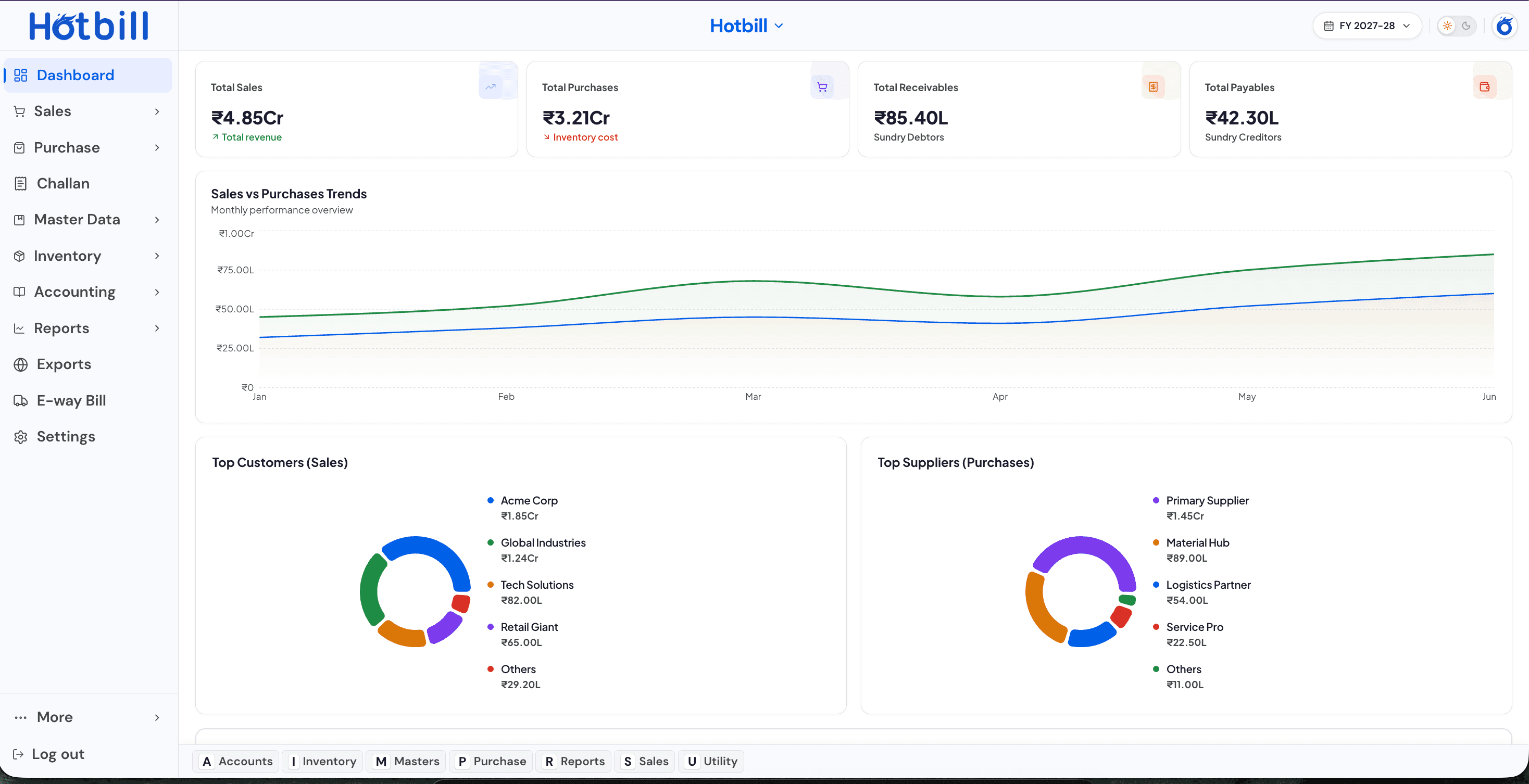Open the Settings menu item
The image size is (1529, 784).
88,437
